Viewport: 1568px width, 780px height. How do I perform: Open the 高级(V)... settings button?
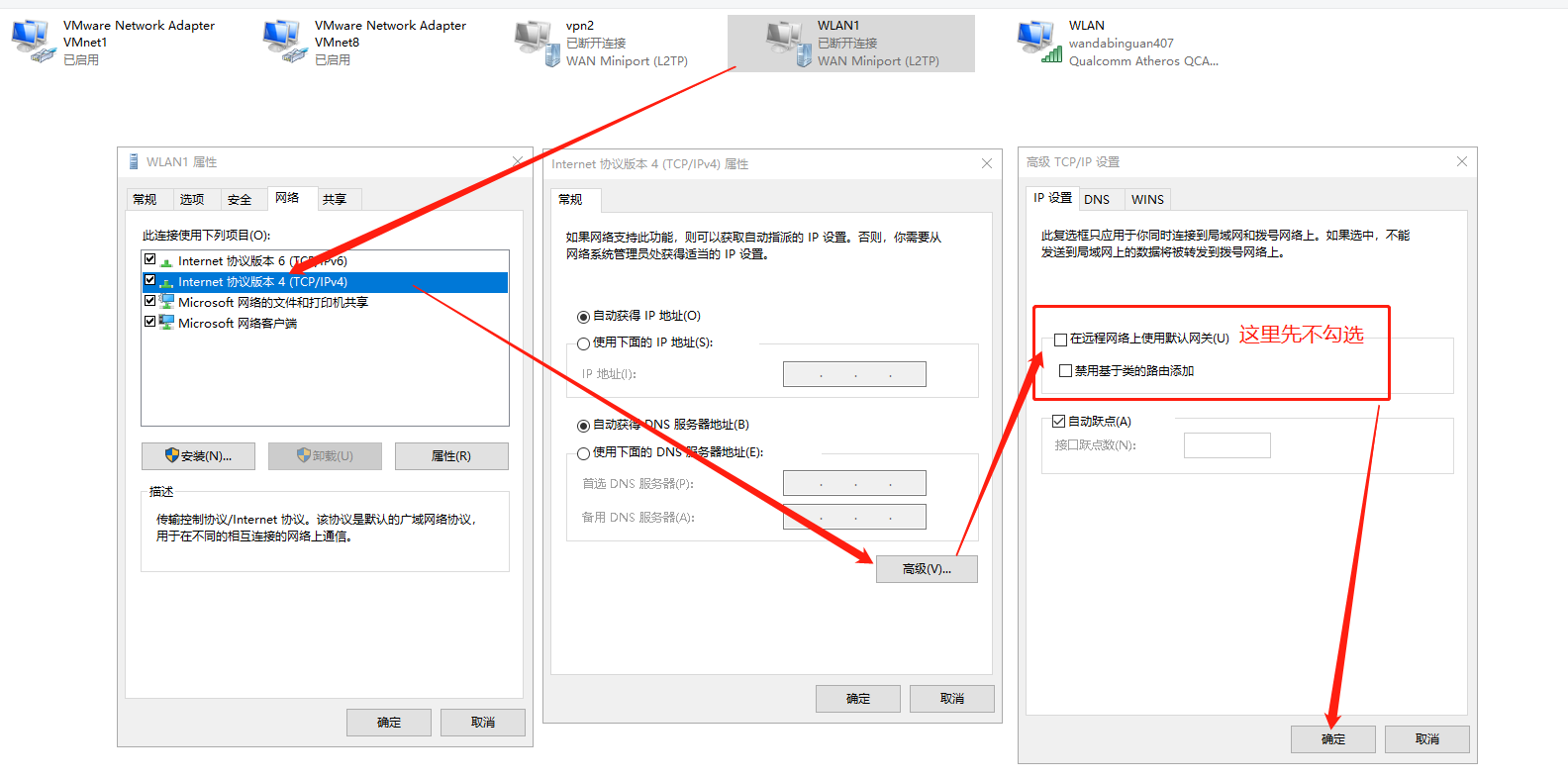tap(927, 569)
